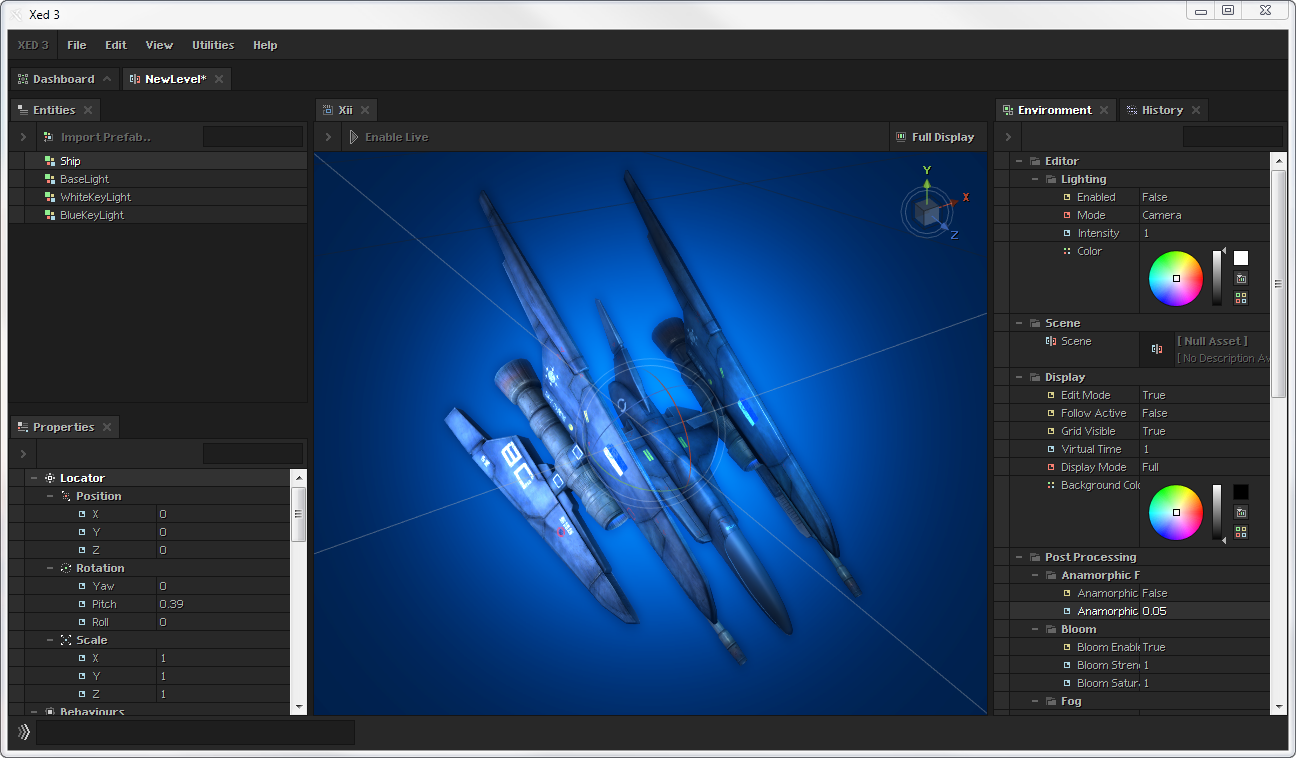Screen dimensions: 1296x758
Task: Close the History panel tab
Action: pyautogui.click(x=1196, y=110)
